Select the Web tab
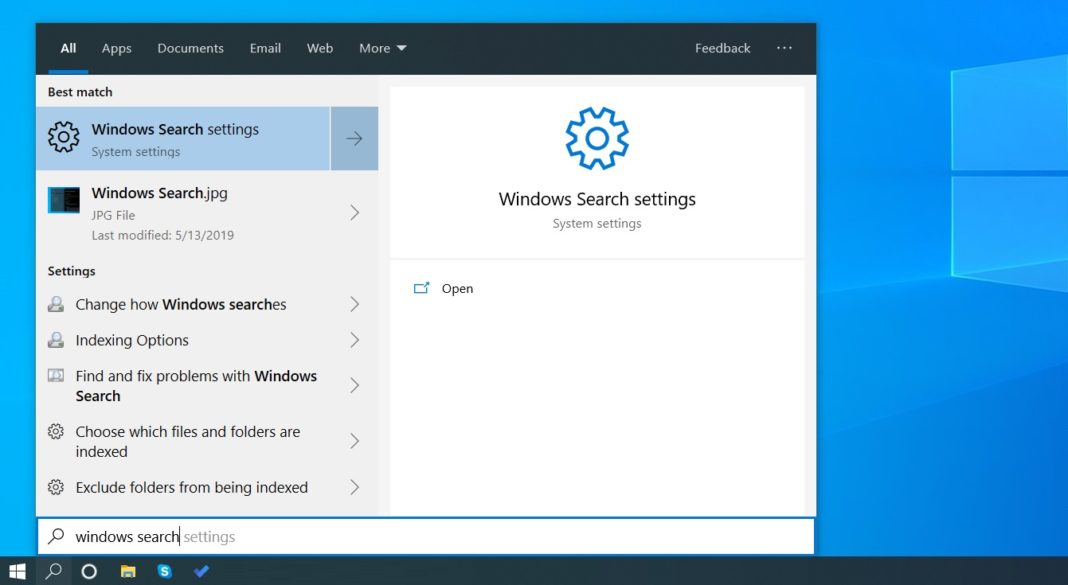 [x=319, y=48]
